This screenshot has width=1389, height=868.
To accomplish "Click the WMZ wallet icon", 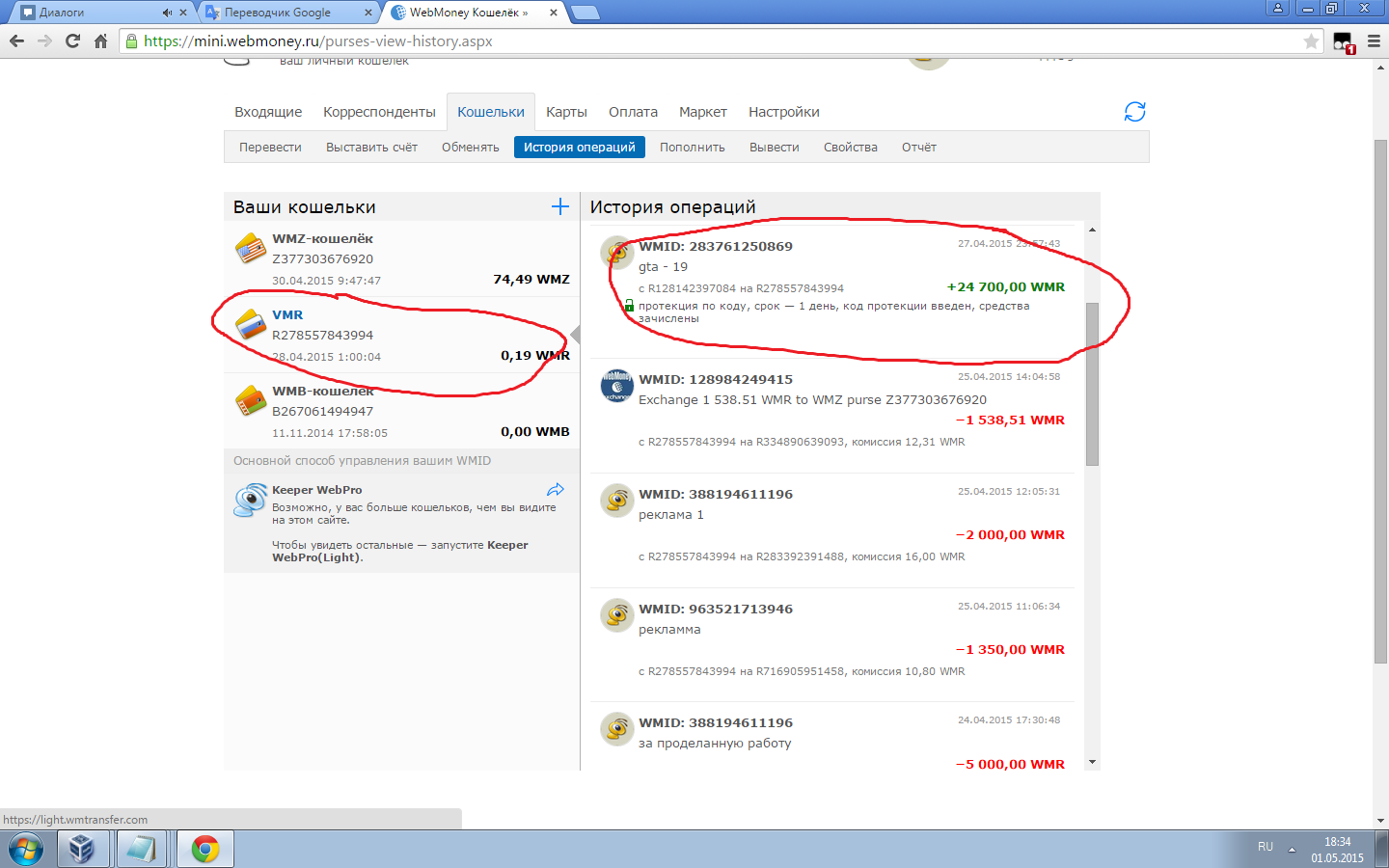I will (x=251, y=249).
